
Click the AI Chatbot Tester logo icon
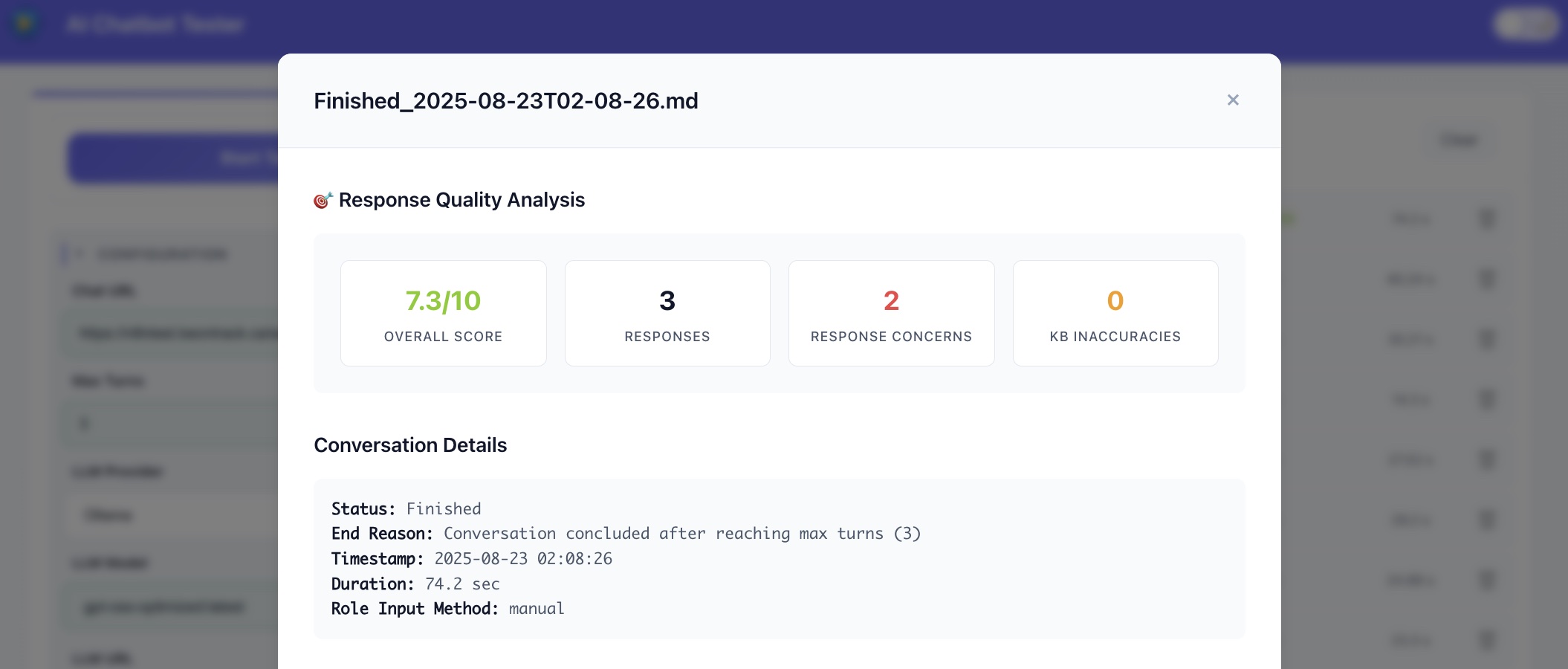coord(25,24)
